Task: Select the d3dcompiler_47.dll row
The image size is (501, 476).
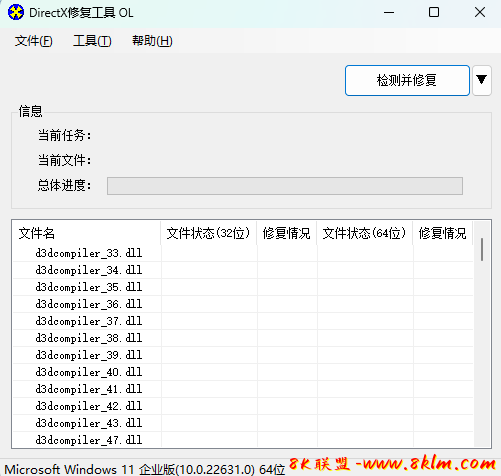Action: tap(243, 440)
